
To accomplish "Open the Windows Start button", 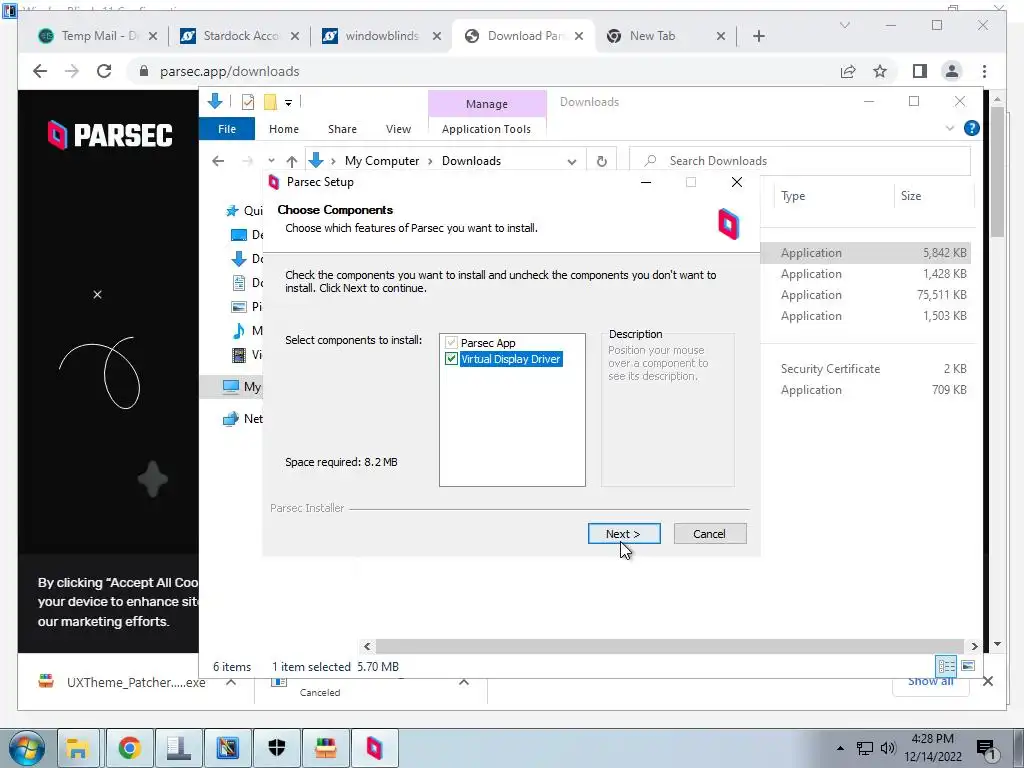I will (x=27, y=748).
